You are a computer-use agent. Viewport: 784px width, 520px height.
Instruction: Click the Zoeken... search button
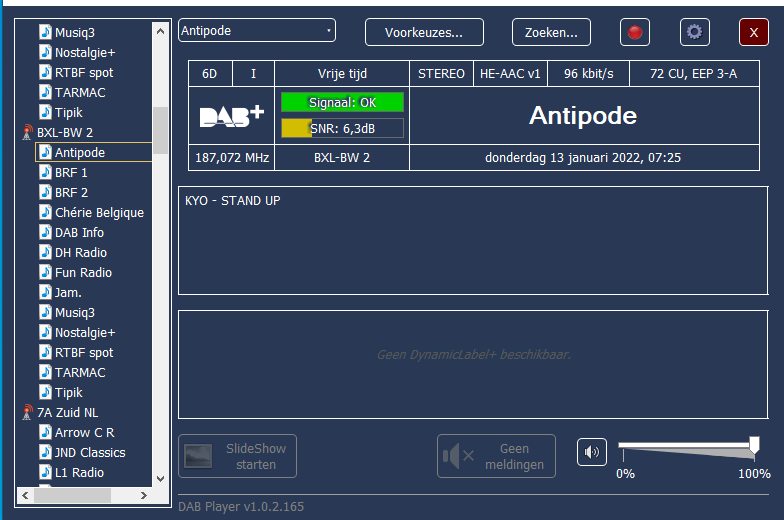click(551, 32)
